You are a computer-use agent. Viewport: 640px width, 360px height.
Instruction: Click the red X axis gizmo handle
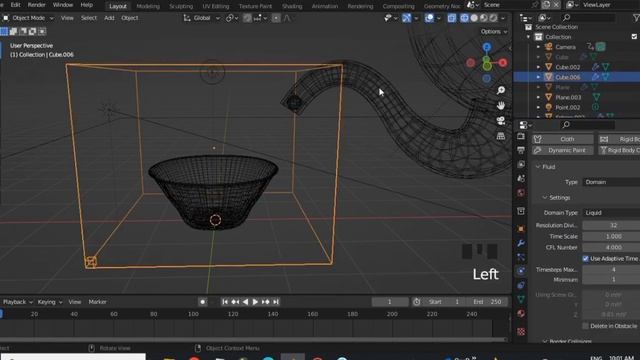503,62
